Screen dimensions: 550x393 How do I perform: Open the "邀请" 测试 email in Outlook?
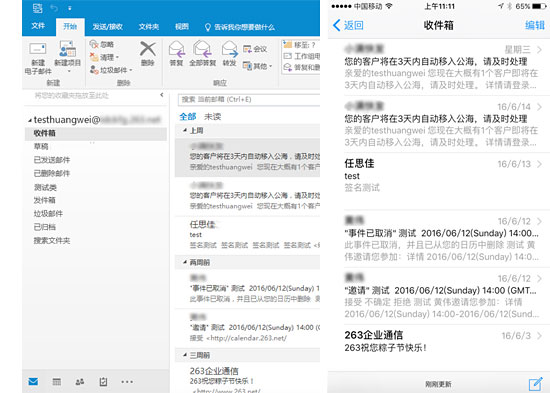pyautogui.click(x=247, y=327)
